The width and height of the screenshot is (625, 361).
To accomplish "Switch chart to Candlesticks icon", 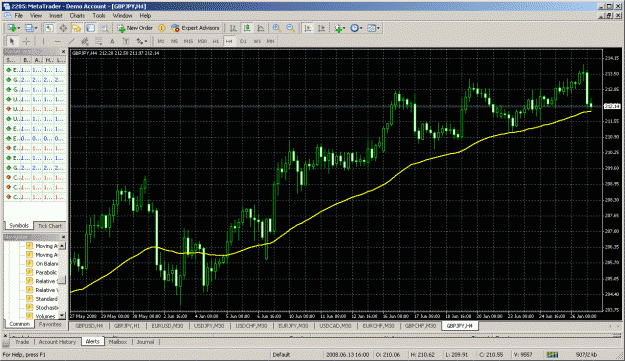I will (247, 28).
